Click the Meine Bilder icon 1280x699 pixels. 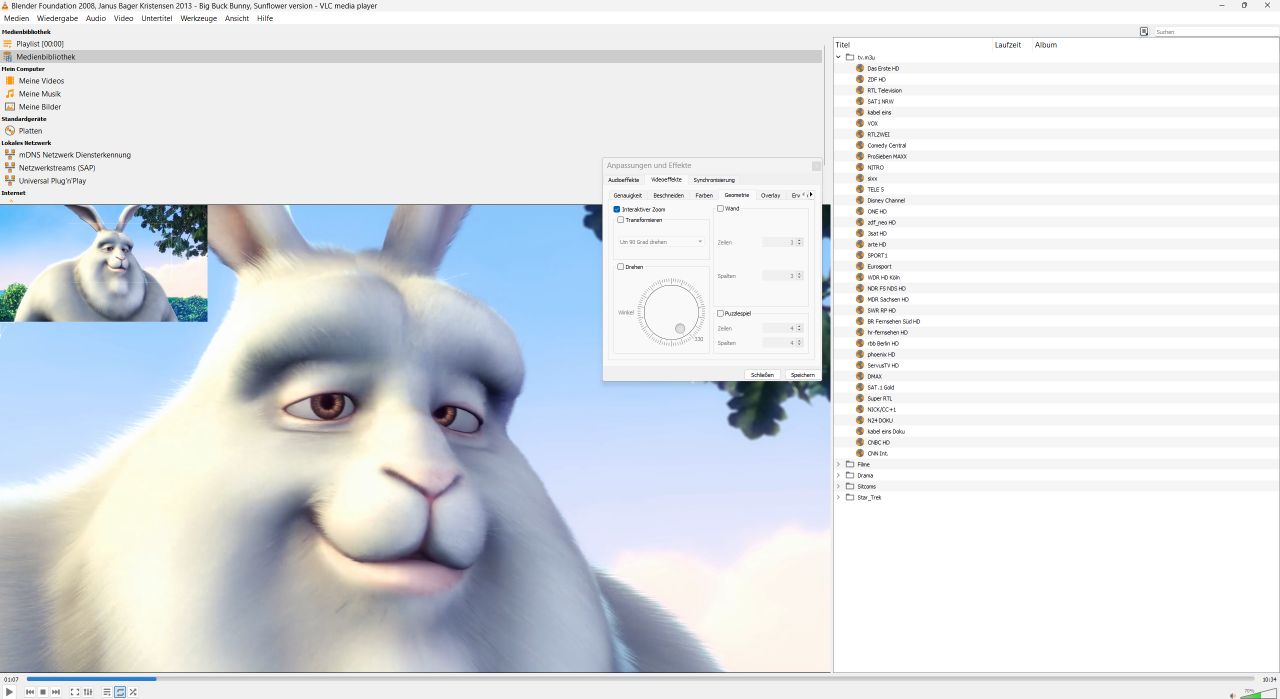[10, 107]
